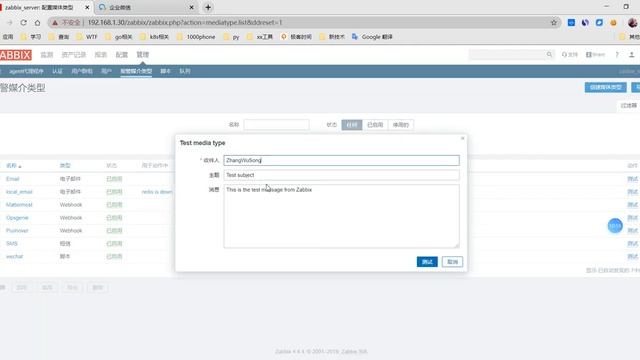
Task: Open the wechat media type link
Action: tap(15, 256)
